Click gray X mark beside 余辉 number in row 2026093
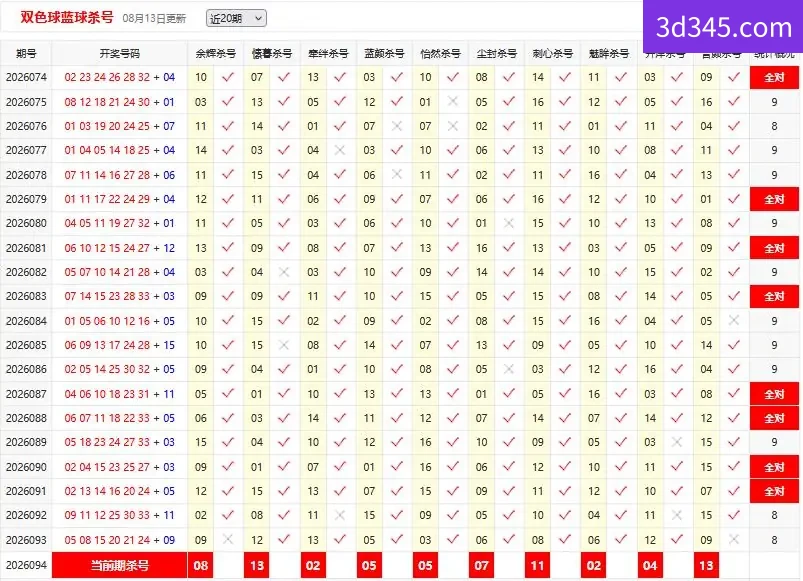The width and height of the screenshot is (803, 581). pos(228,539)
